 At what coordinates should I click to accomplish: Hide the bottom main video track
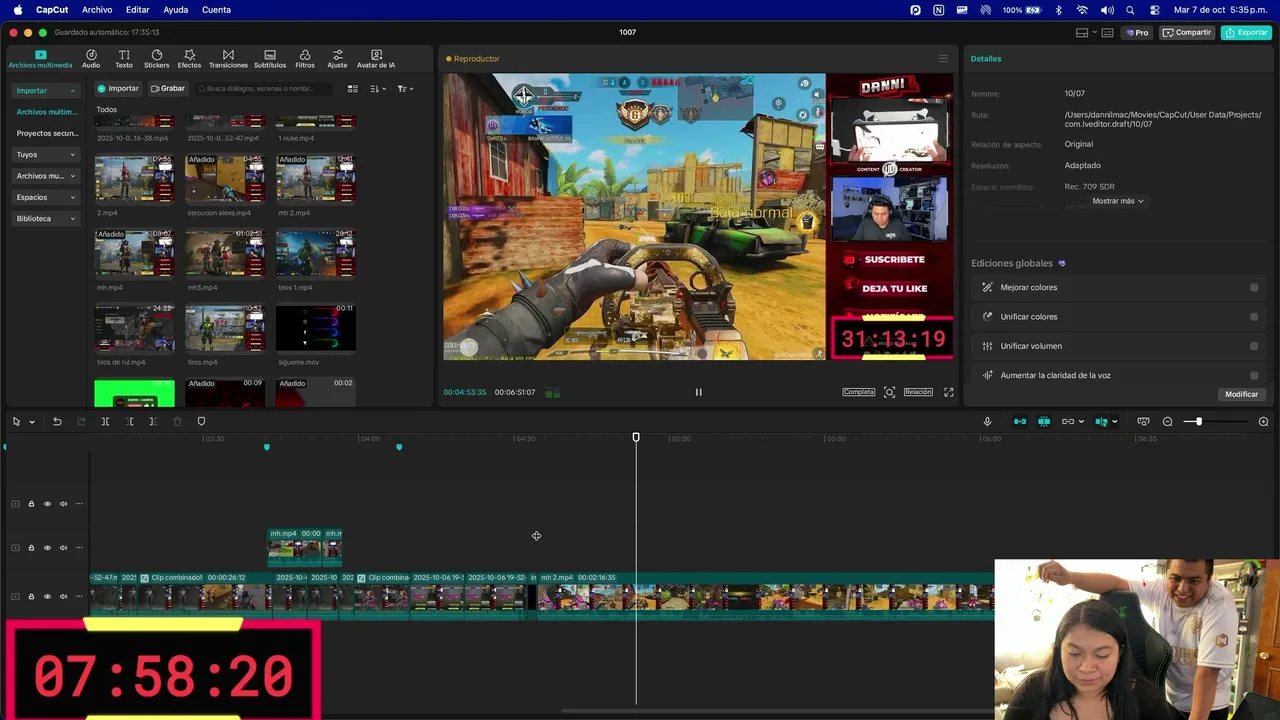47,597
